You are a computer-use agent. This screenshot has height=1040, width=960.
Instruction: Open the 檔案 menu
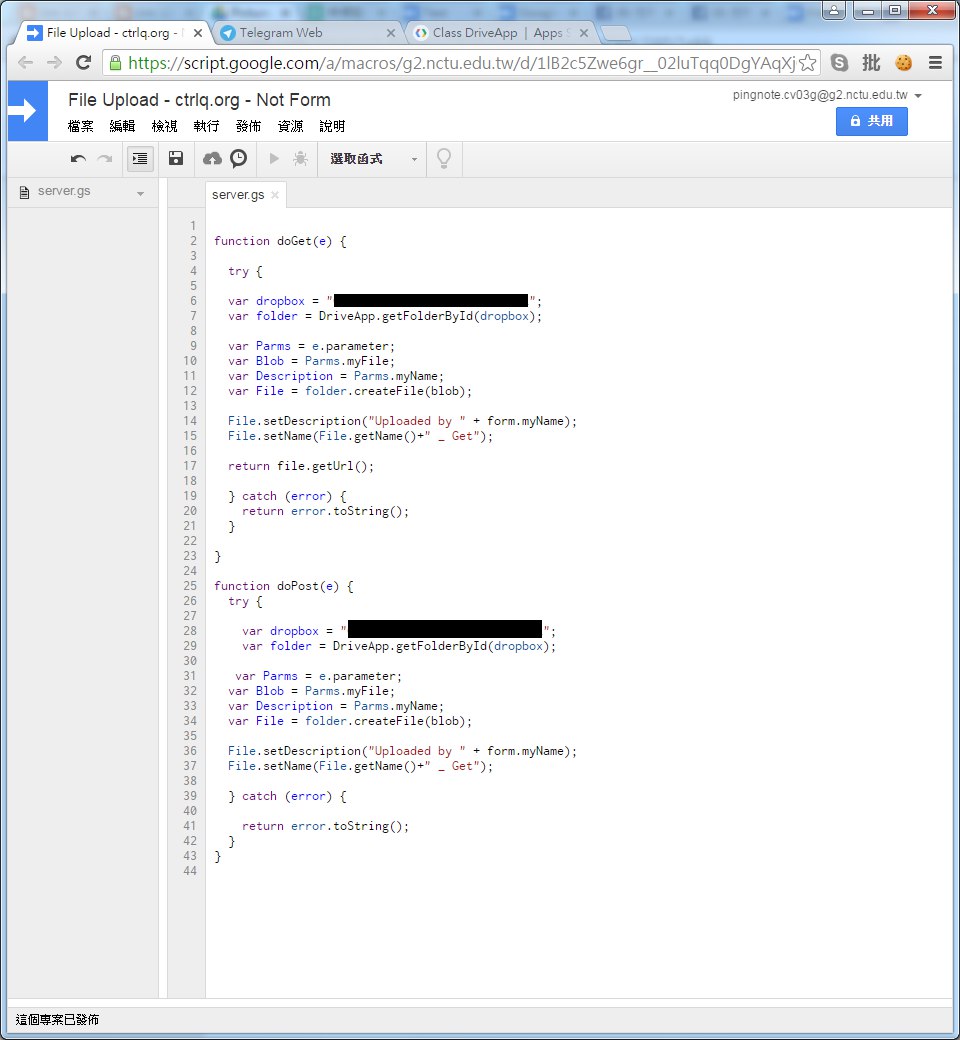[x=80, y=126]
